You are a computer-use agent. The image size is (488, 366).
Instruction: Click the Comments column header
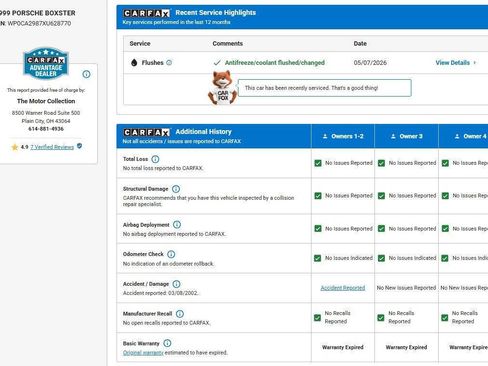click(x=228, y=44)
